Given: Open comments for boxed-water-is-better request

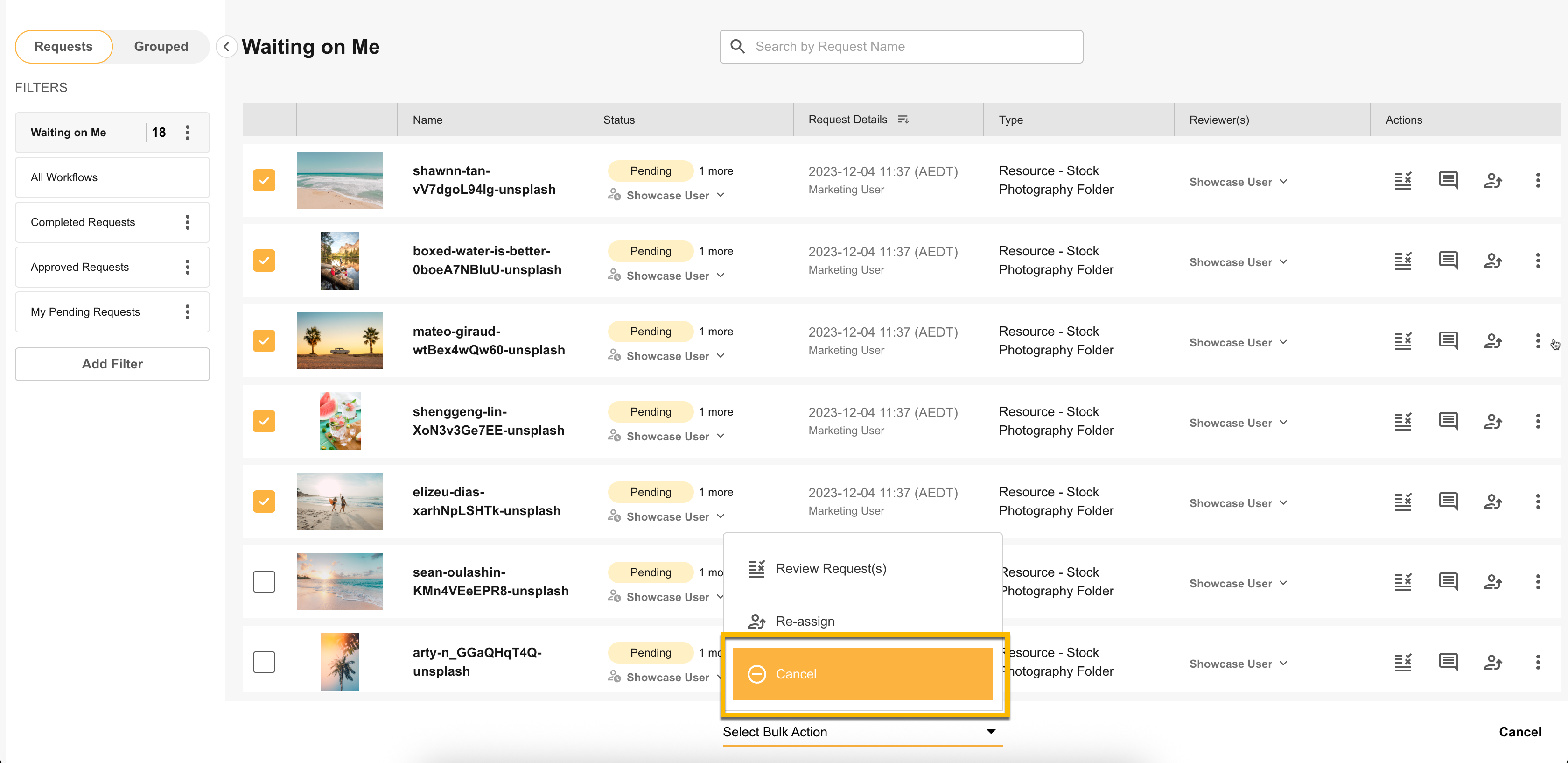Looking at the screenshot, I should [1448, 261].
